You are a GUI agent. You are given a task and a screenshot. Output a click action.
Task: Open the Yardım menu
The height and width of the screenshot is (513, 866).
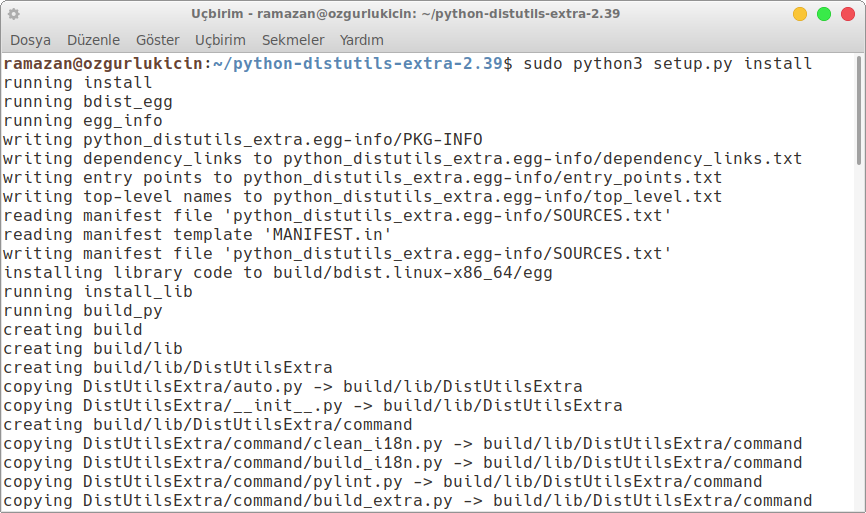point(361,40)
